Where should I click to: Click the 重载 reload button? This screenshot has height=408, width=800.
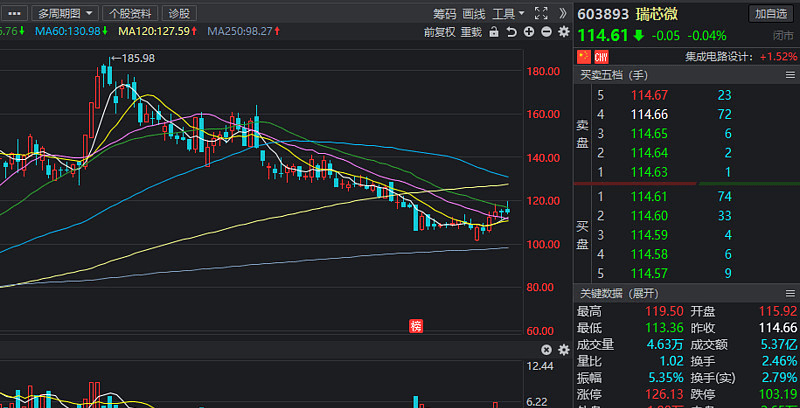click(471, 32)
